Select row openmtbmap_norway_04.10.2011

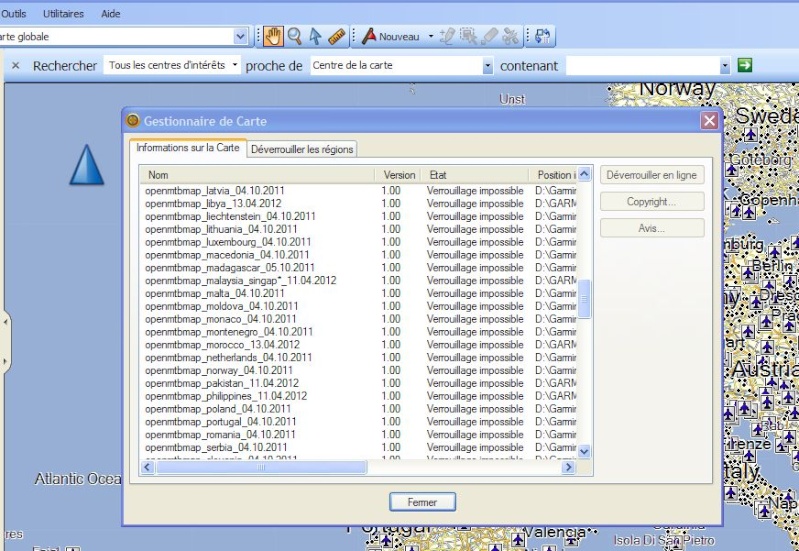point(359,371)
